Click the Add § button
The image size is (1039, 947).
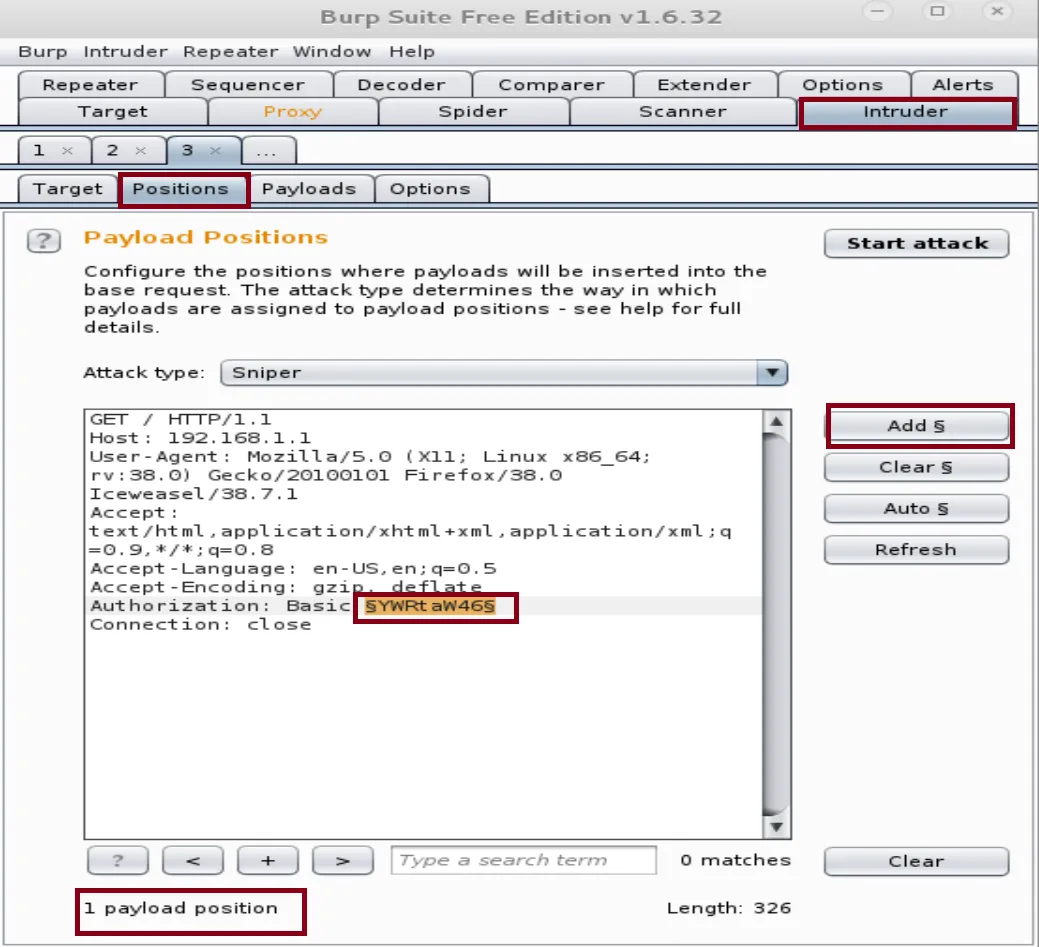pos(917,426)
